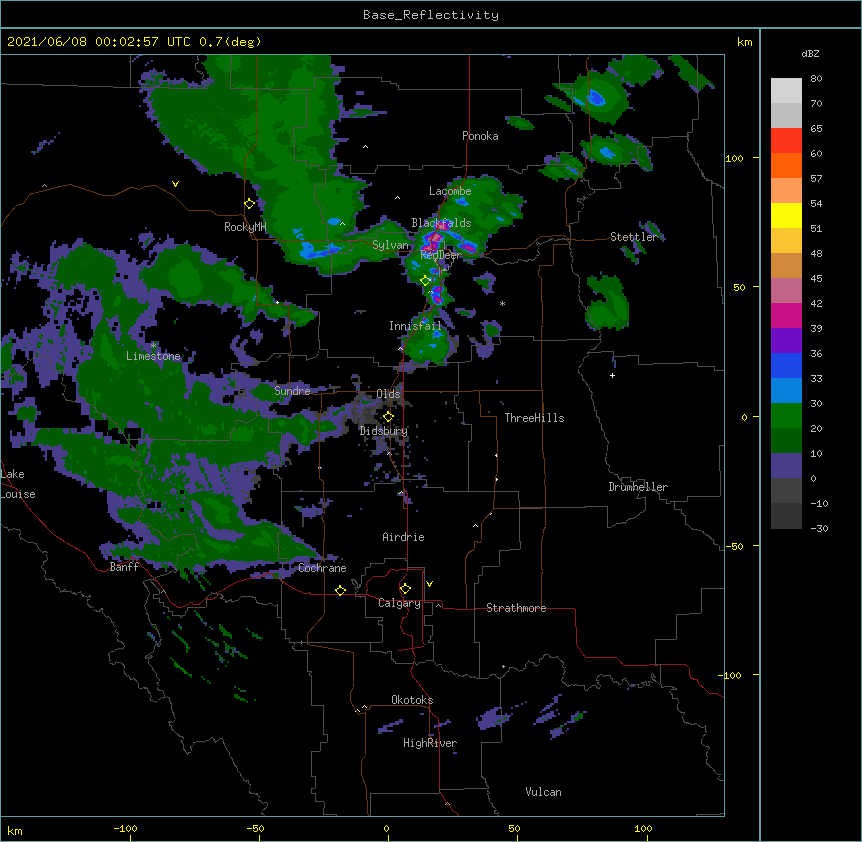Click the dBZ legend heading
862x842 pixels.
(810, 54)
